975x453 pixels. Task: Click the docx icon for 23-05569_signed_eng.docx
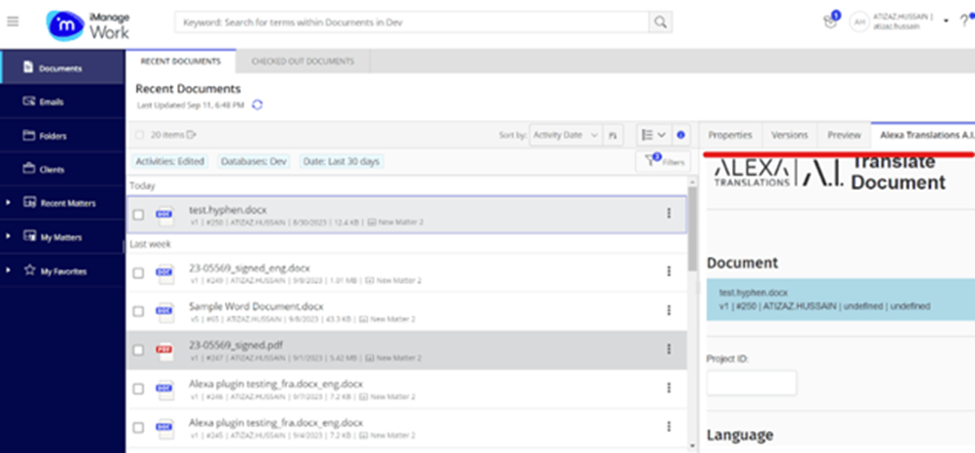[165, 273]
